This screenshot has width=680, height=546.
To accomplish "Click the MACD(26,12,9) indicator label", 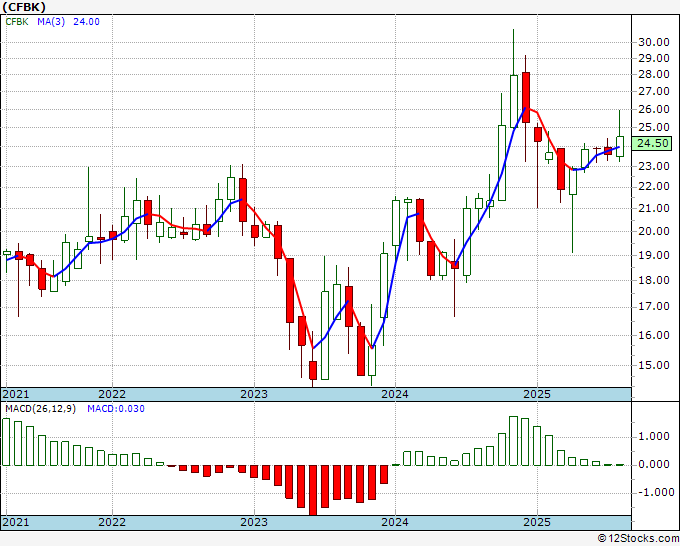I will pos(40,409).
